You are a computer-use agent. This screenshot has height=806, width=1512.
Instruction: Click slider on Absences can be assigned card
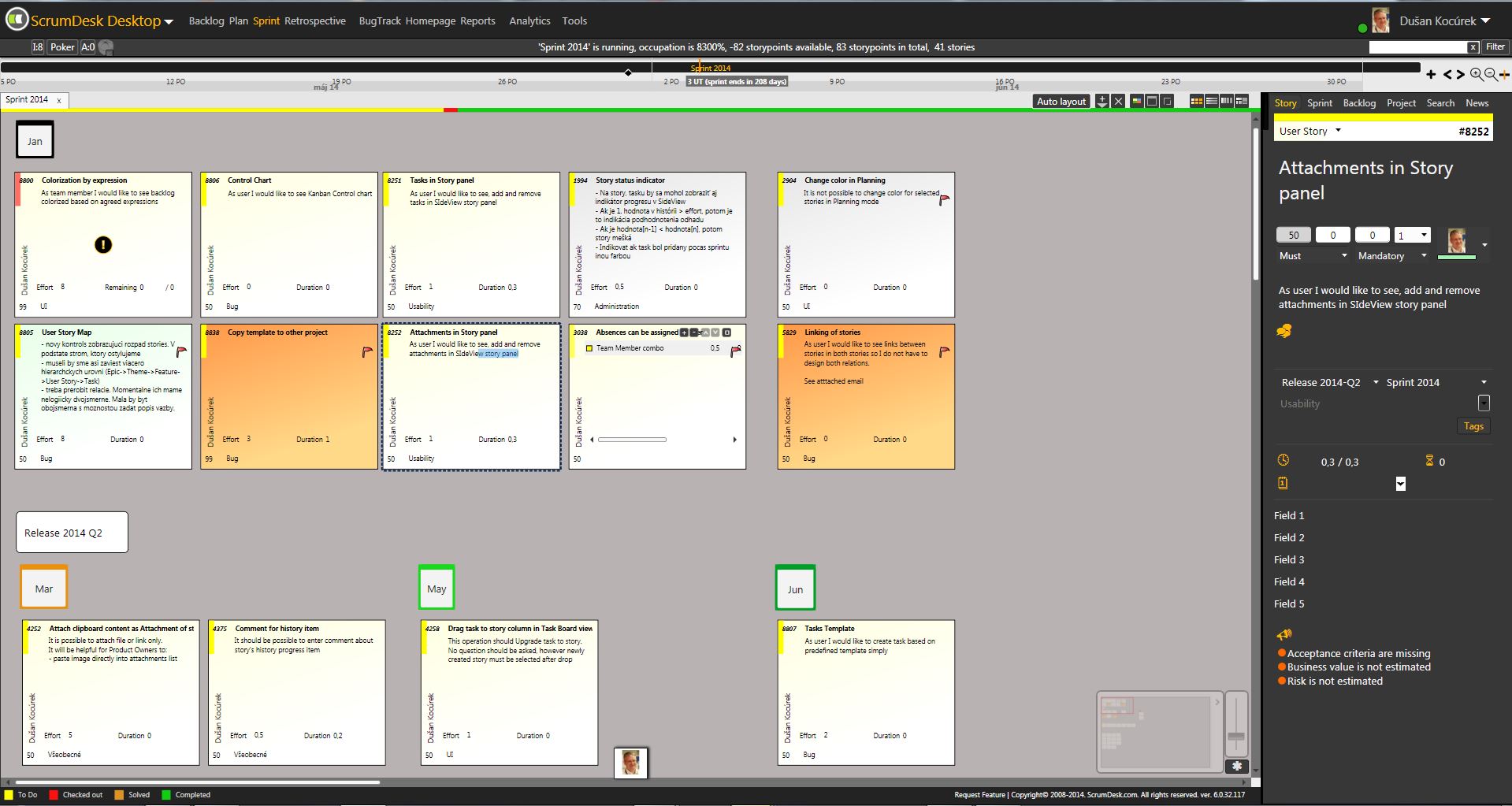[x=632, y=440]
